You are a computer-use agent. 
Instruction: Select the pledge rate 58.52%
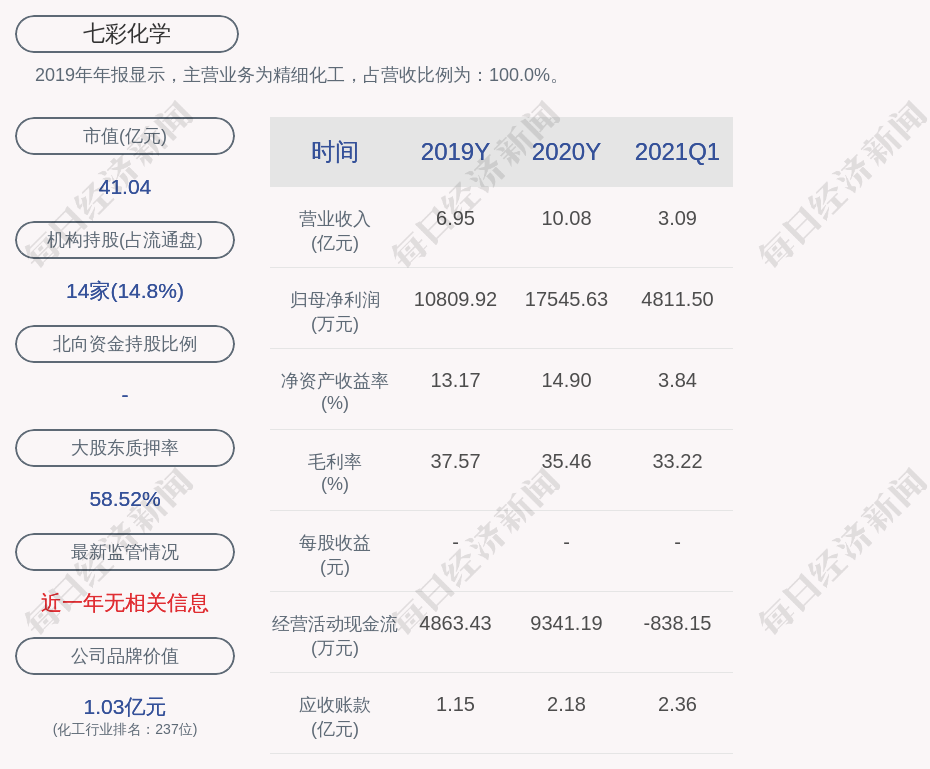(125, 499)
